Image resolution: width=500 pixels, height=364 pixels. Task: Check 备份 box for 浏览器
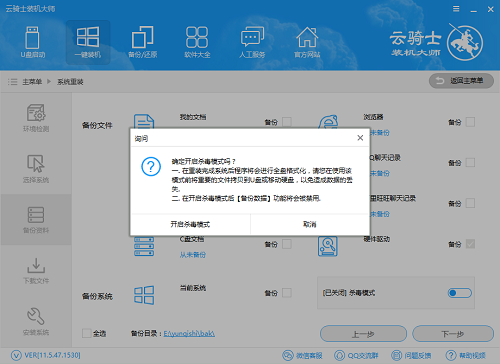click(x=470, y=122)
